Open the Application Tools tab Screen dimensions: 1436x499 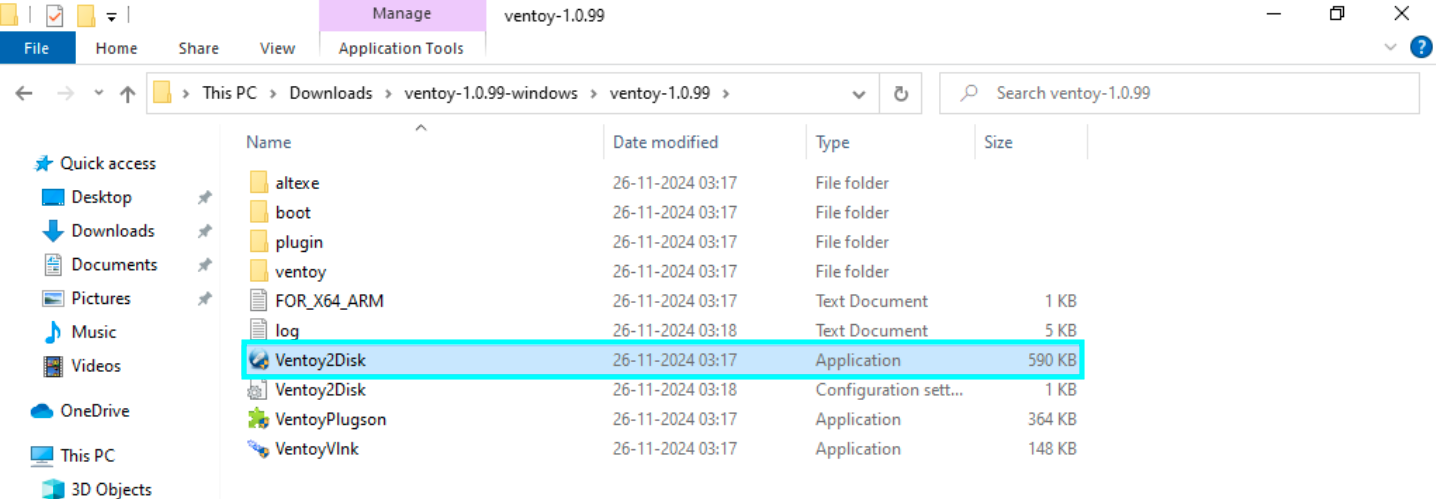401,48
